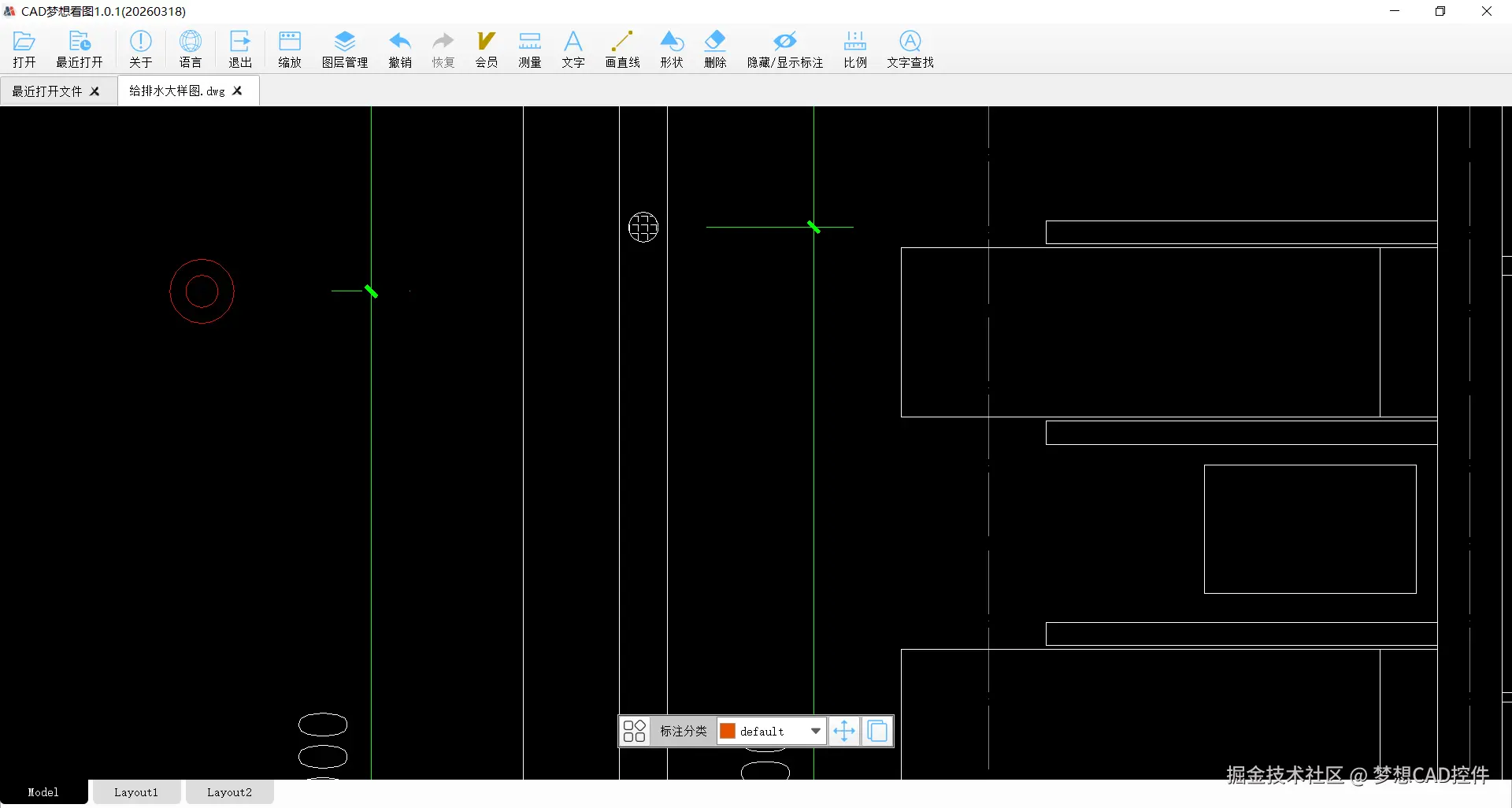The height and width of the screenshot is (808, 1512).
Task: Click the move arrows icon on annotation bar
Action: [x=844, y=732]
